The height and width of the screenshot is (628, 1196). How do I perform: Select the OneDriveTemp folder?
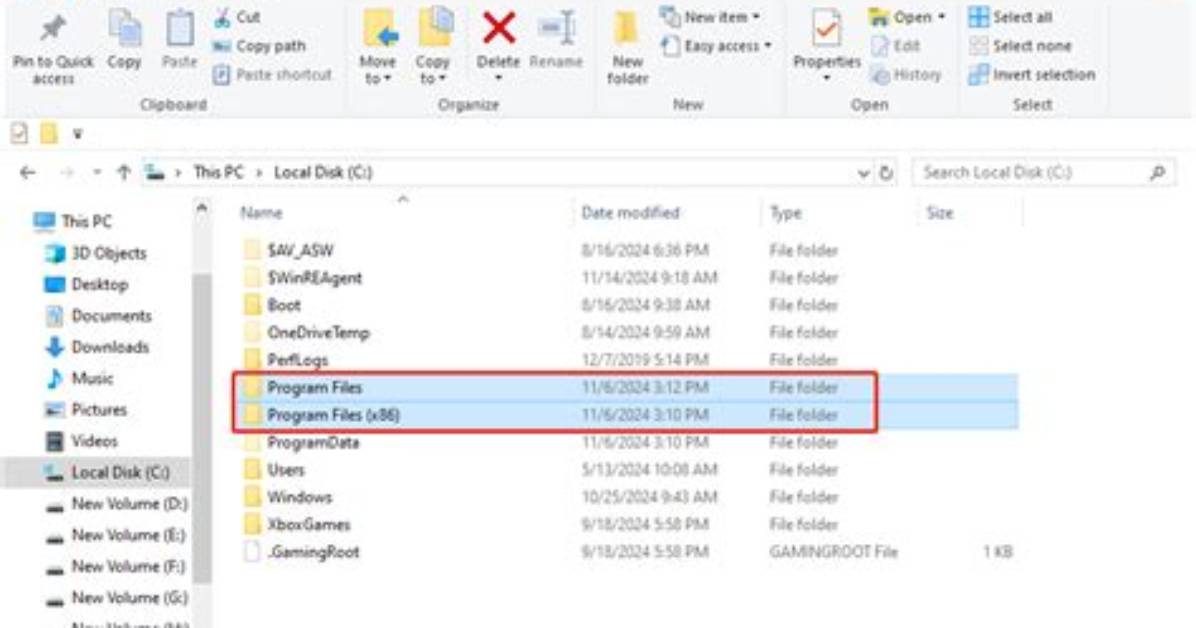point(306,333)
